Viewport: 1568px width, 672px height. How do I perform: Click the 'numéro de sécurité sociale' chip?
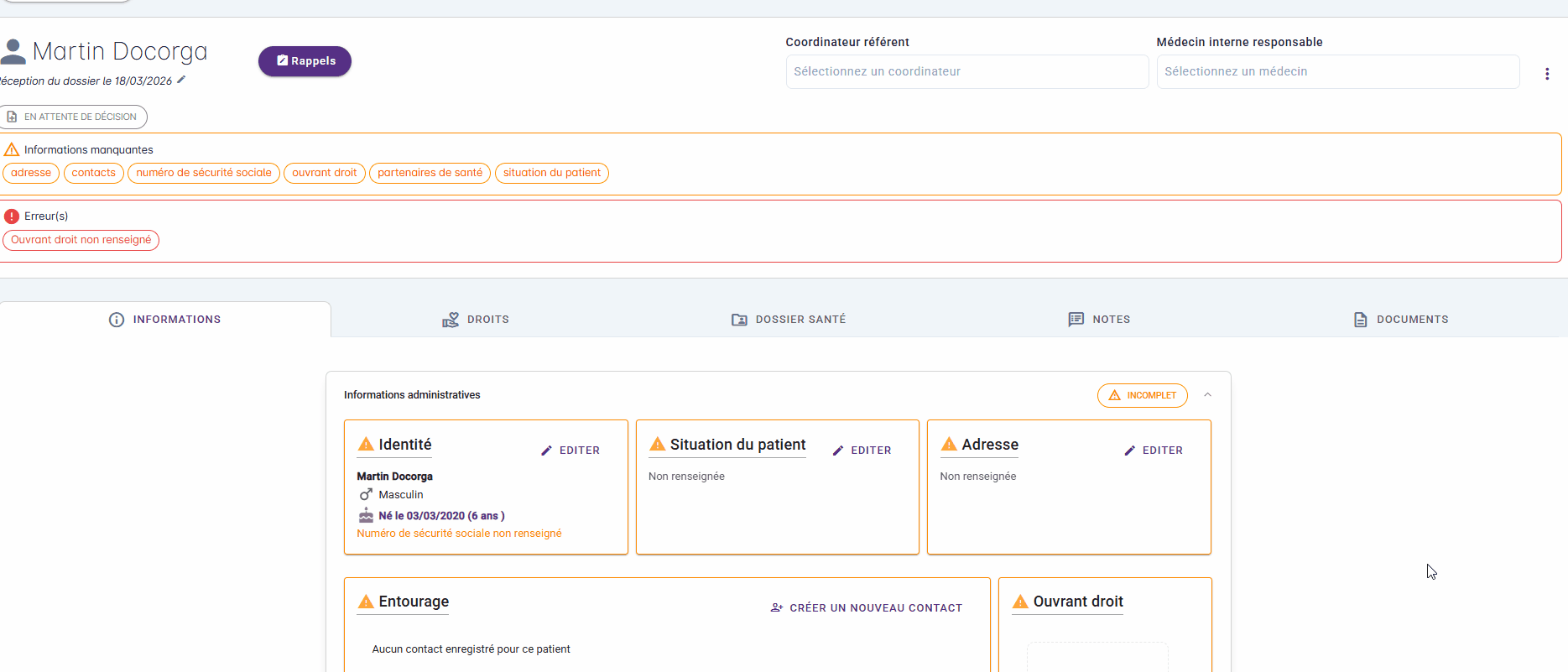coord(204,173)
